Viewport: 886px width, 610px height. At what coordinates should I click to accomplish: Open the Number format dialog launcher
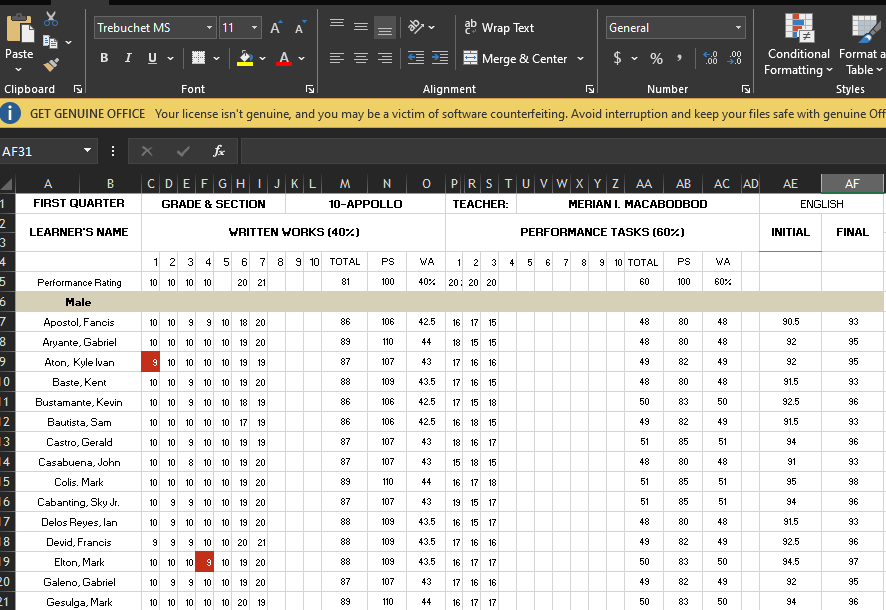tap(746, 89)
